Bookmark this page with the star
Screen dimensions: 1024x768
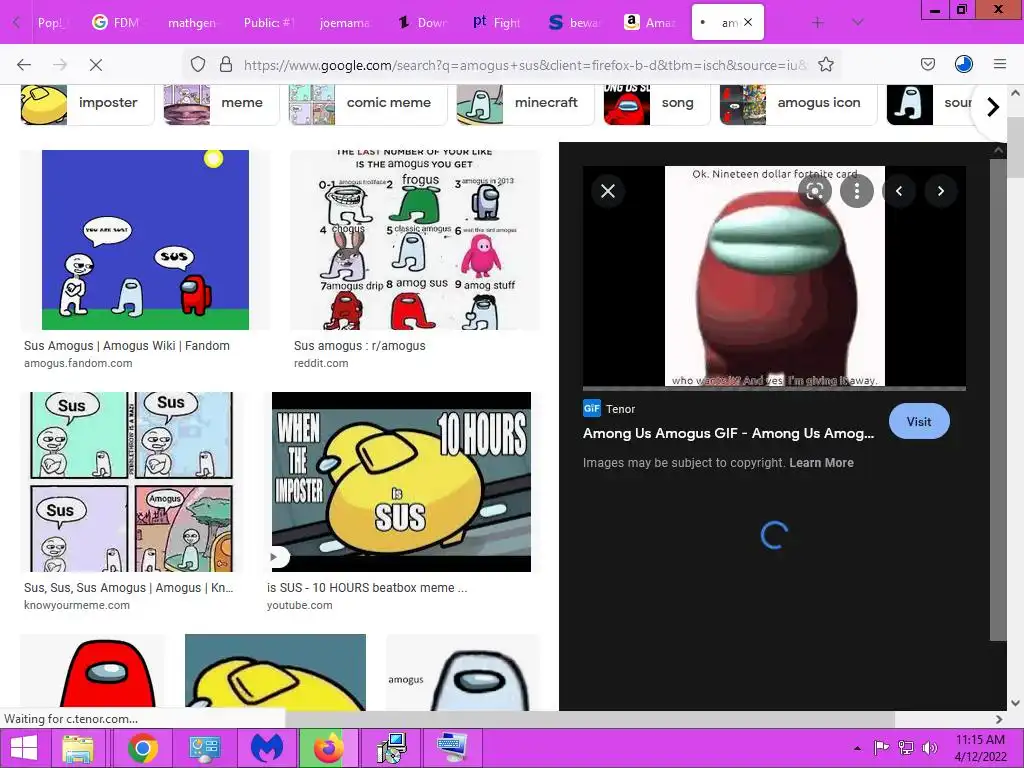825,64
